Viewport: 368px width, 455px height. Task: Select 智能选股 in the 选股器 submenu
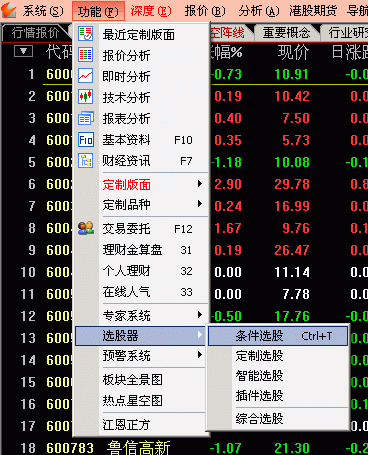259,376
